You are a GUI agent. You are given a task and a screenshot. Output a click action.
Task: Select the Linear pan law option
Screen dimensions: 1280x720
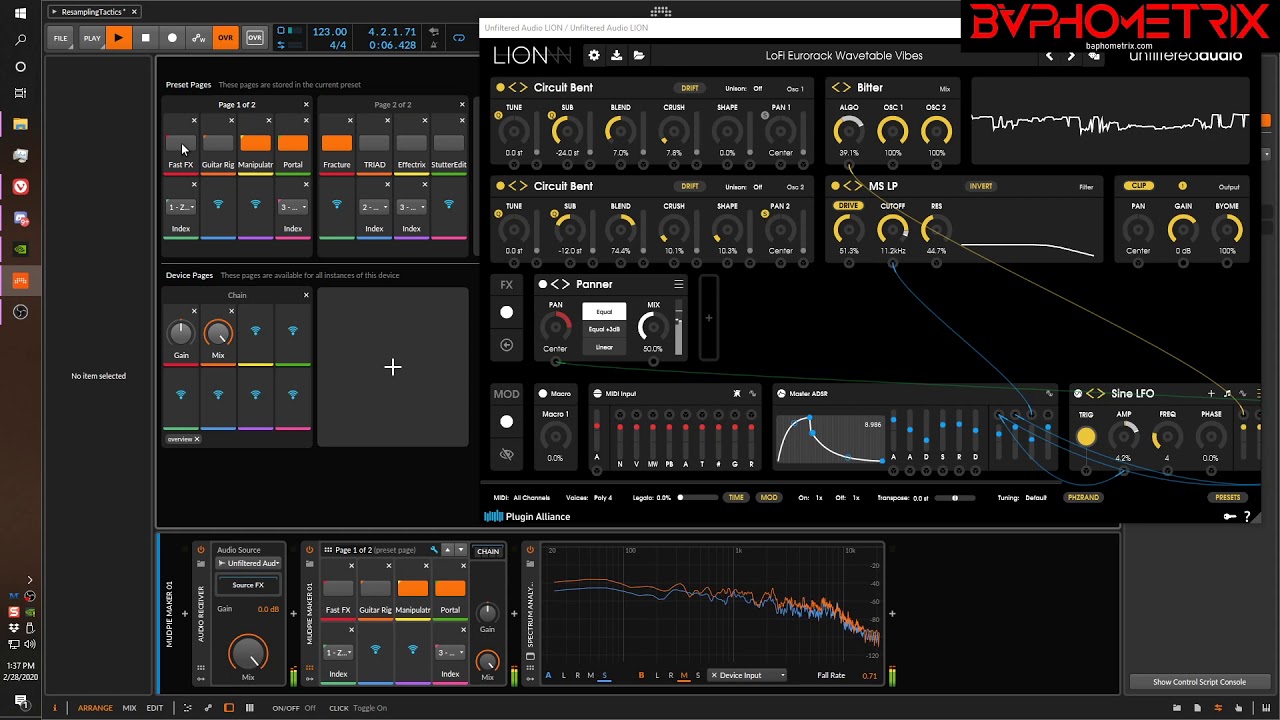pyautogui.click(x=604, y=348)
